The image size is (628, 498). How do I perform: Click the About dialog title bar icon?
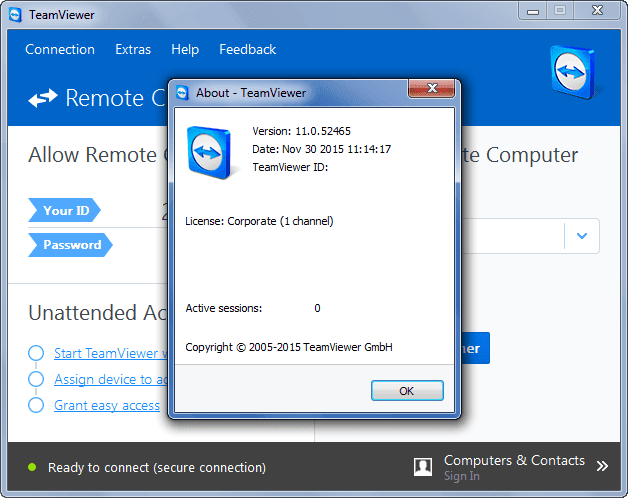[x=182, y=93]
